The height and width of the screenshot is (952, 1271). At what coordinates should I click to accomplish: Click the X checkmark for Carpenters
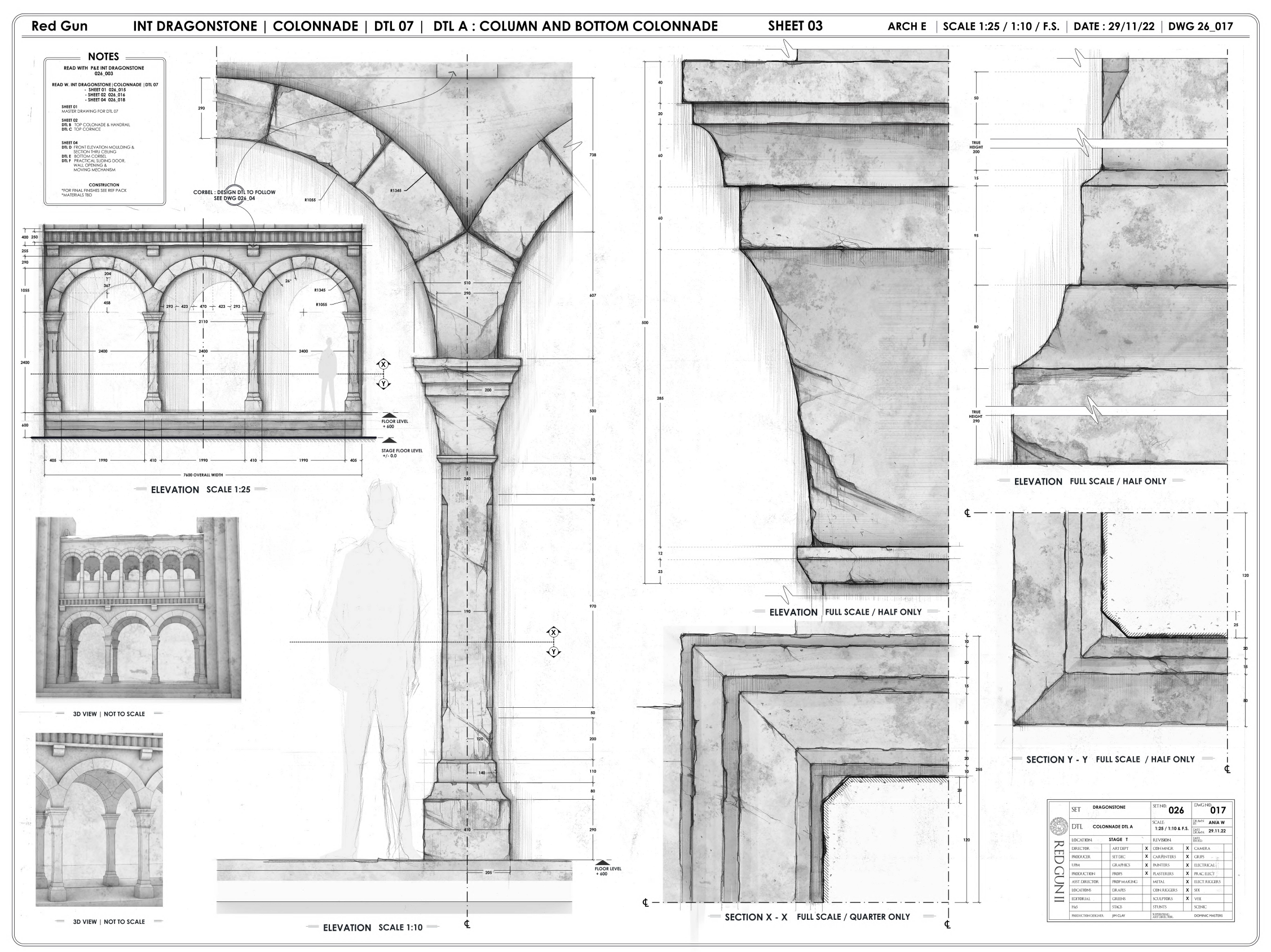[x=1187, y=857]
